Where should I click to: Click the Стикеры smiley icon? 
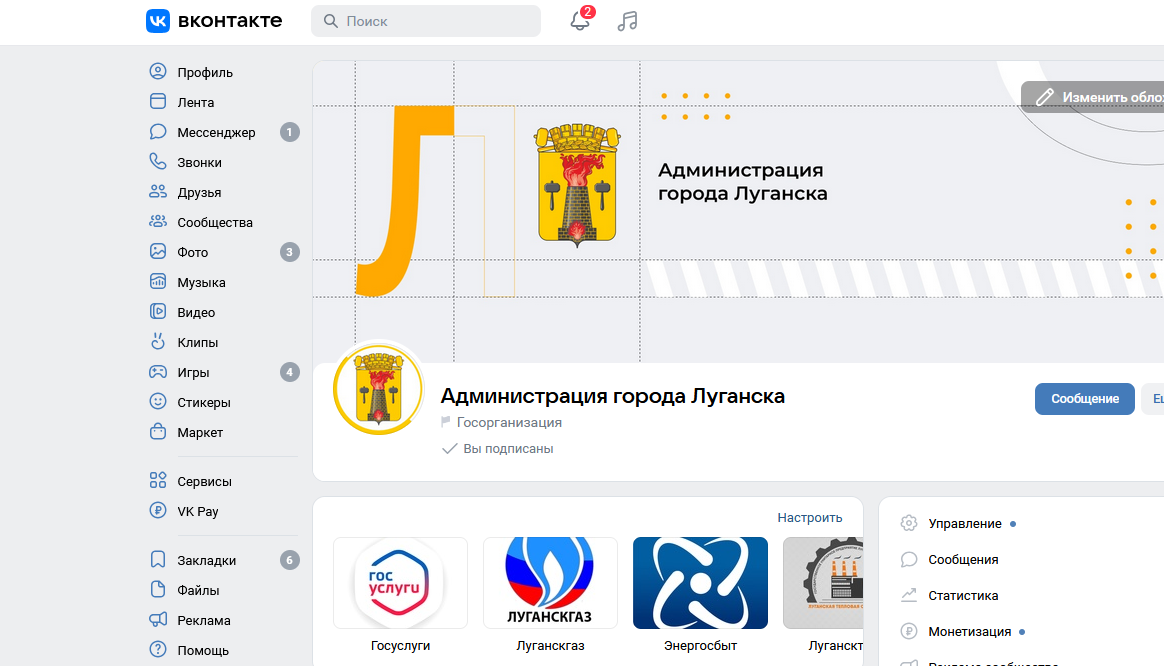point(158,402)
